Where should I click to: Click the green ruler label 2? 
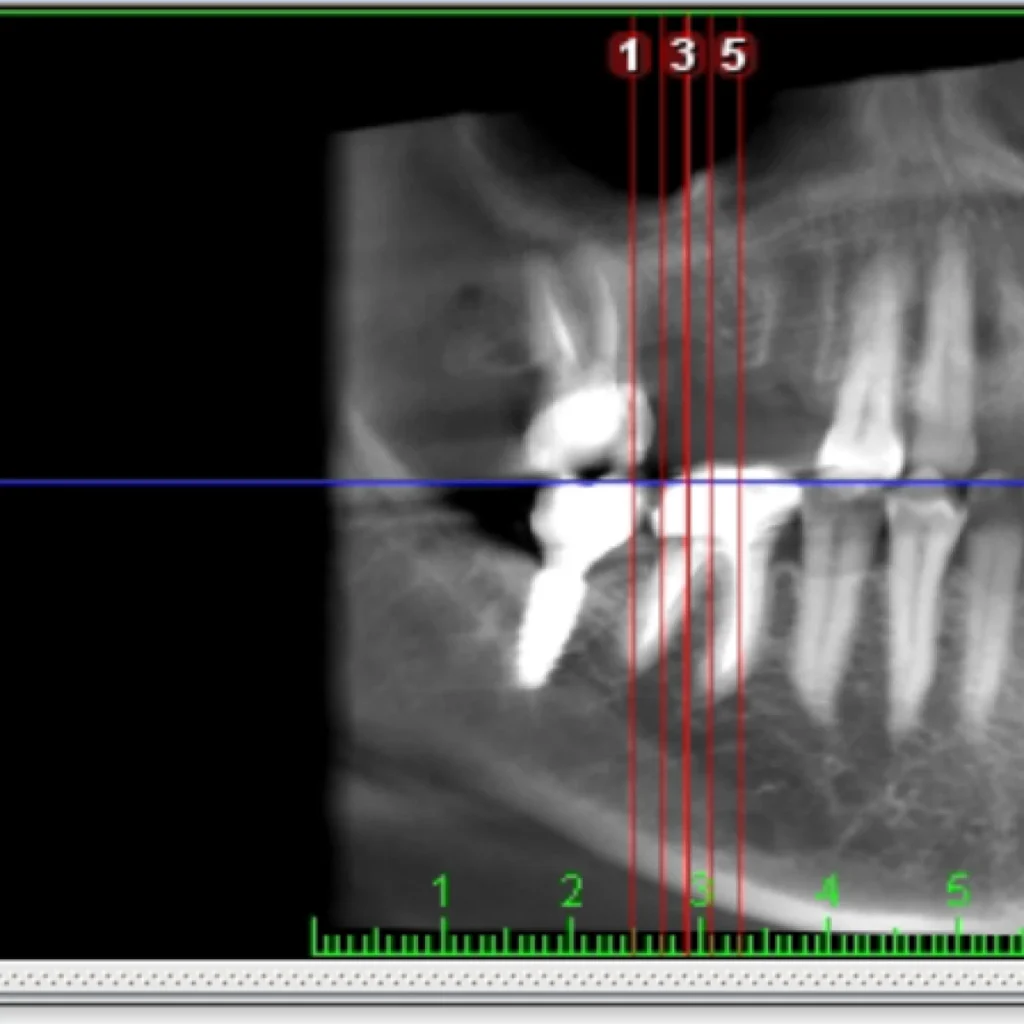point(571,889)
